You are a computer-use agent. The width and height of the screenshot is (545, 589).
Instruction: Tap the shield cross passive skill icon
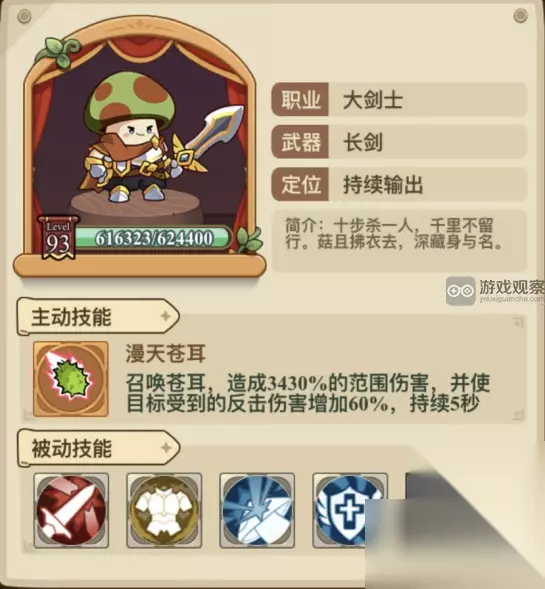pyautogui.click(x=350, y=510)
